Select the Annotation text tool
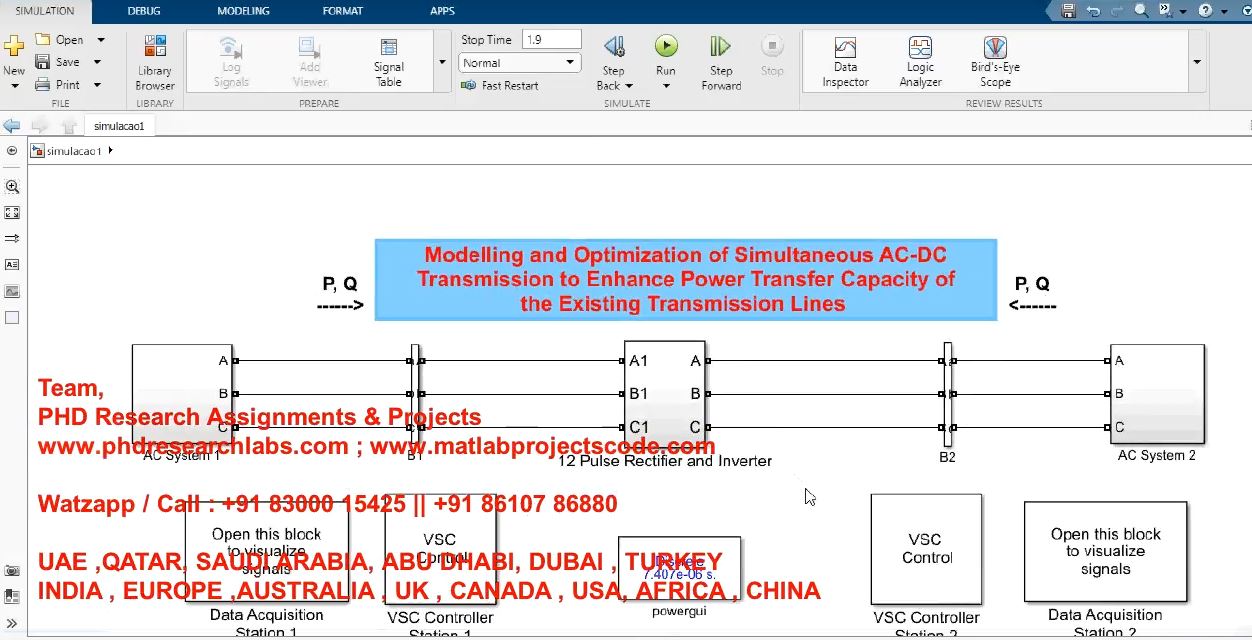1252x640 pixels. (12, 265)
